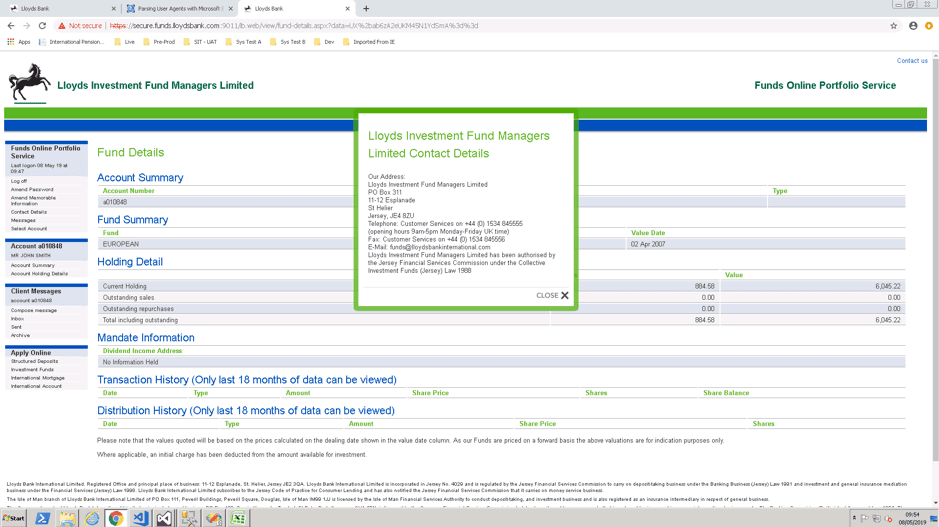The height and width of the screenshot is (527, 939).
Task: Open Account Holding Details in sidebar
Action: [x=39, y=274]
